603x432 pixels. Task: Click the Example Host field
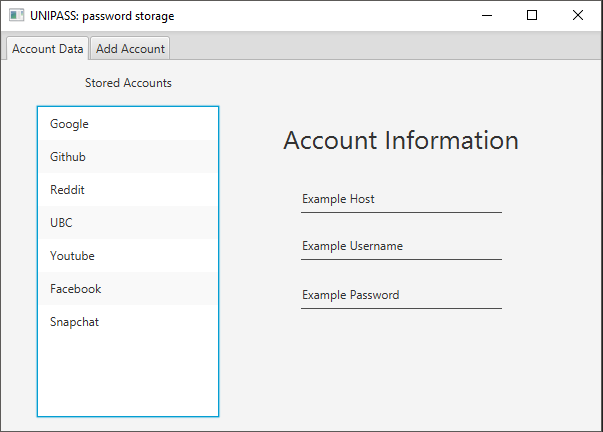coord(400,199)
